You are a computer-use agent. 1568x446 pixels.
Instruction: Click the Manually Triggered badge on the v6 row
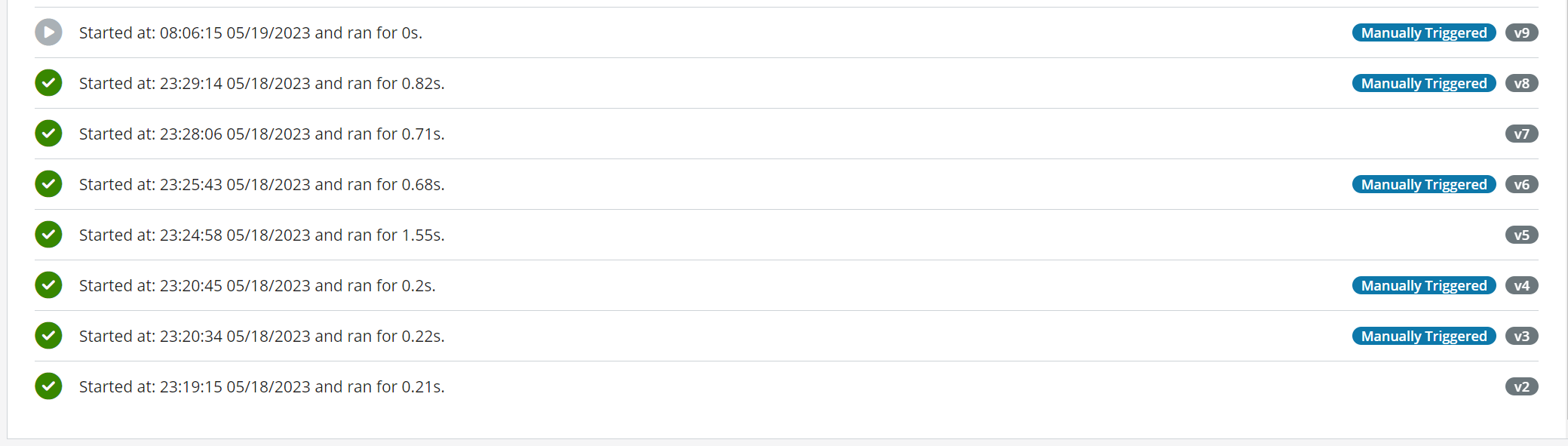point(1424,184)
